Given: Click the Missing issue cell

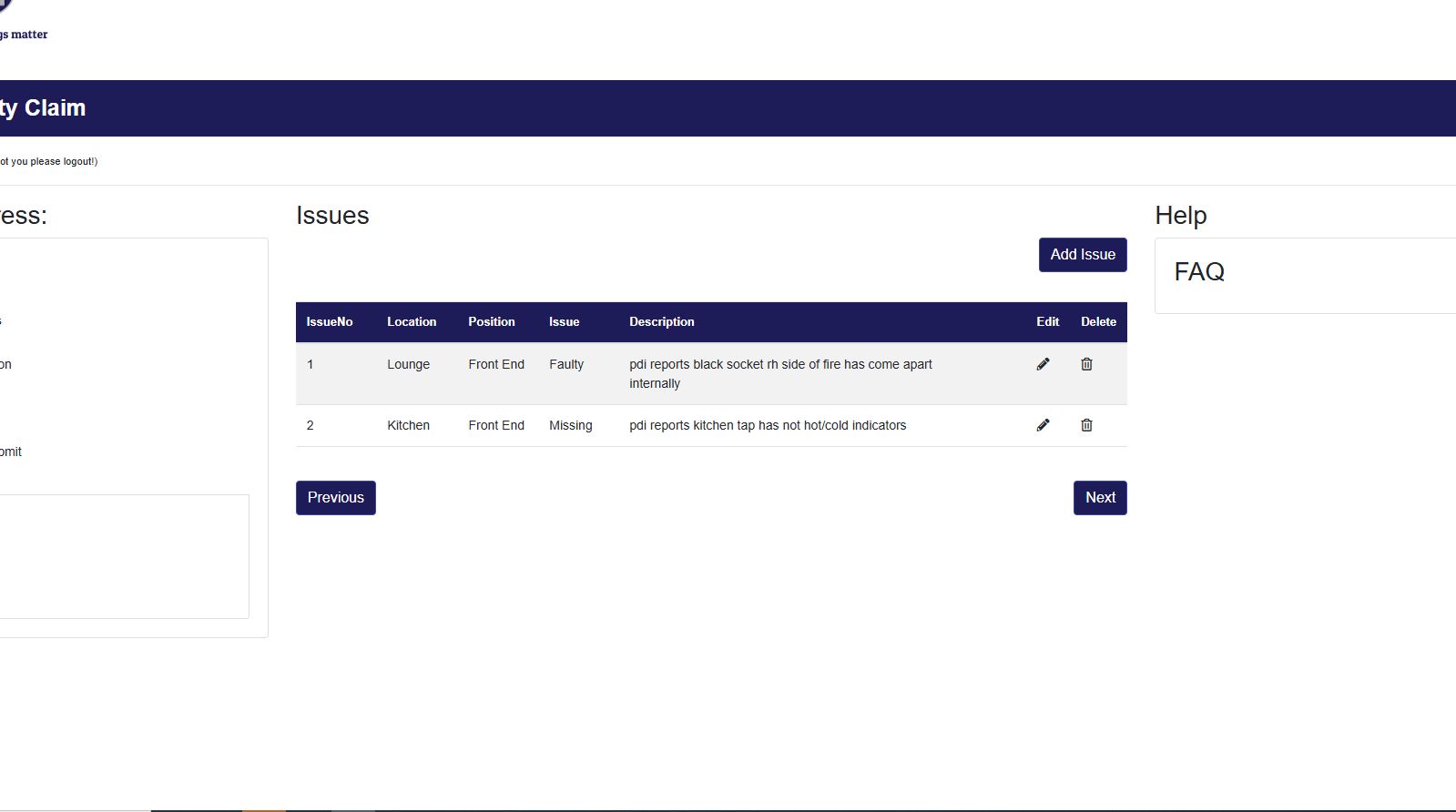Looking at the screenshot, I should point(571,426).
